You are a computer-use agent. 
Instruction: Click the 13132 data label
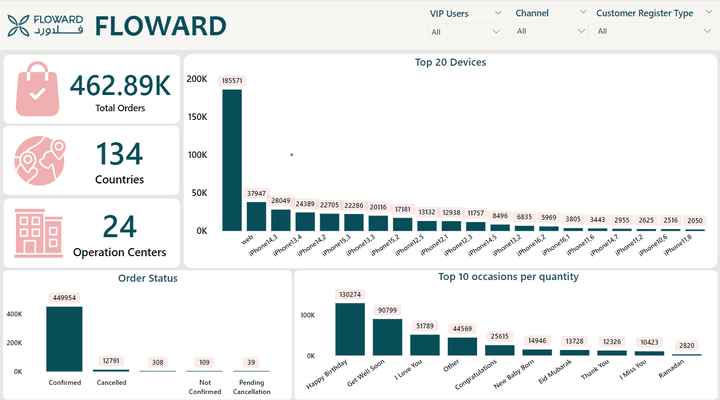(427, 212)
